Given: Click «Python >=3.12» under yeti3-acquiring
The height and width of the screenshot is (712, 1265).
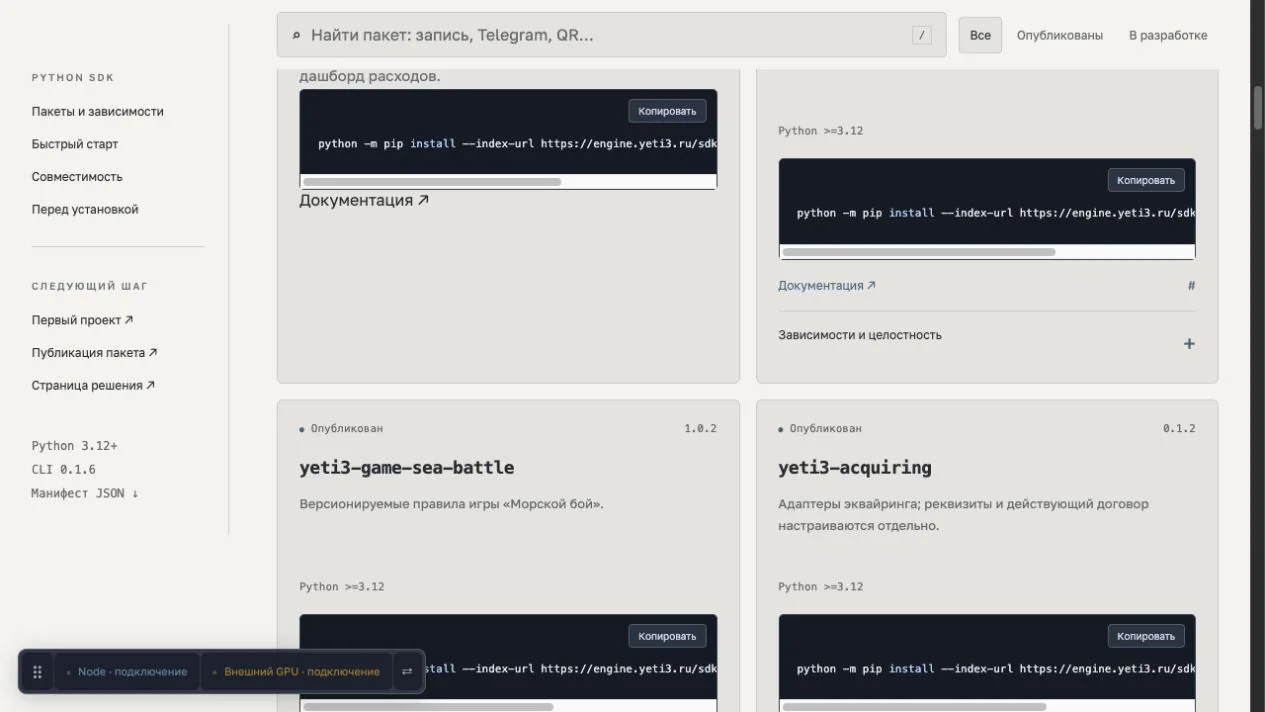Looking at the screenshot, I should [821, 587].
